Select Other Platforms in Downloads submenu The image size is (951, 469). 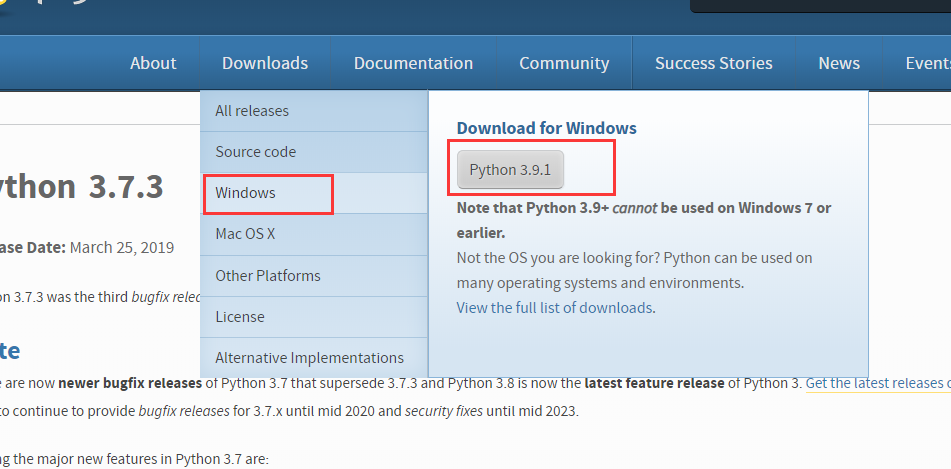pyautogui.click(x=314, y=275)
